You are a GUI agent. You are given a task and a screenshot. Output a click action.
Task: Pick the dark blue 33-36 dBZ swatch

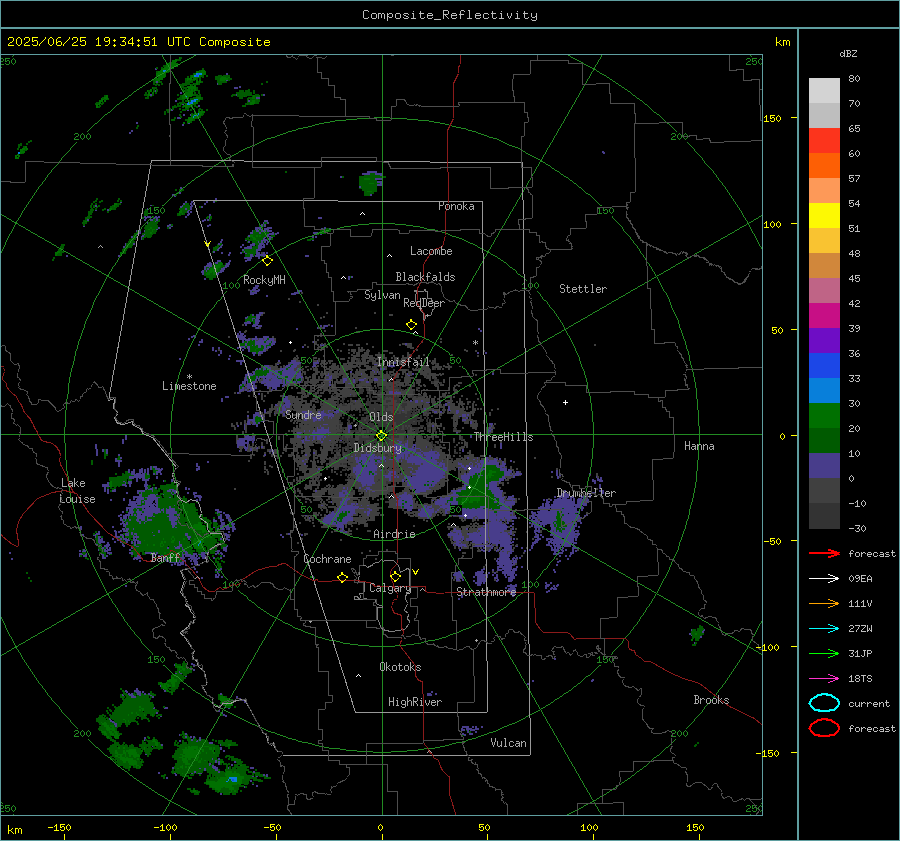pyautogui.click(x=824, y=366)
